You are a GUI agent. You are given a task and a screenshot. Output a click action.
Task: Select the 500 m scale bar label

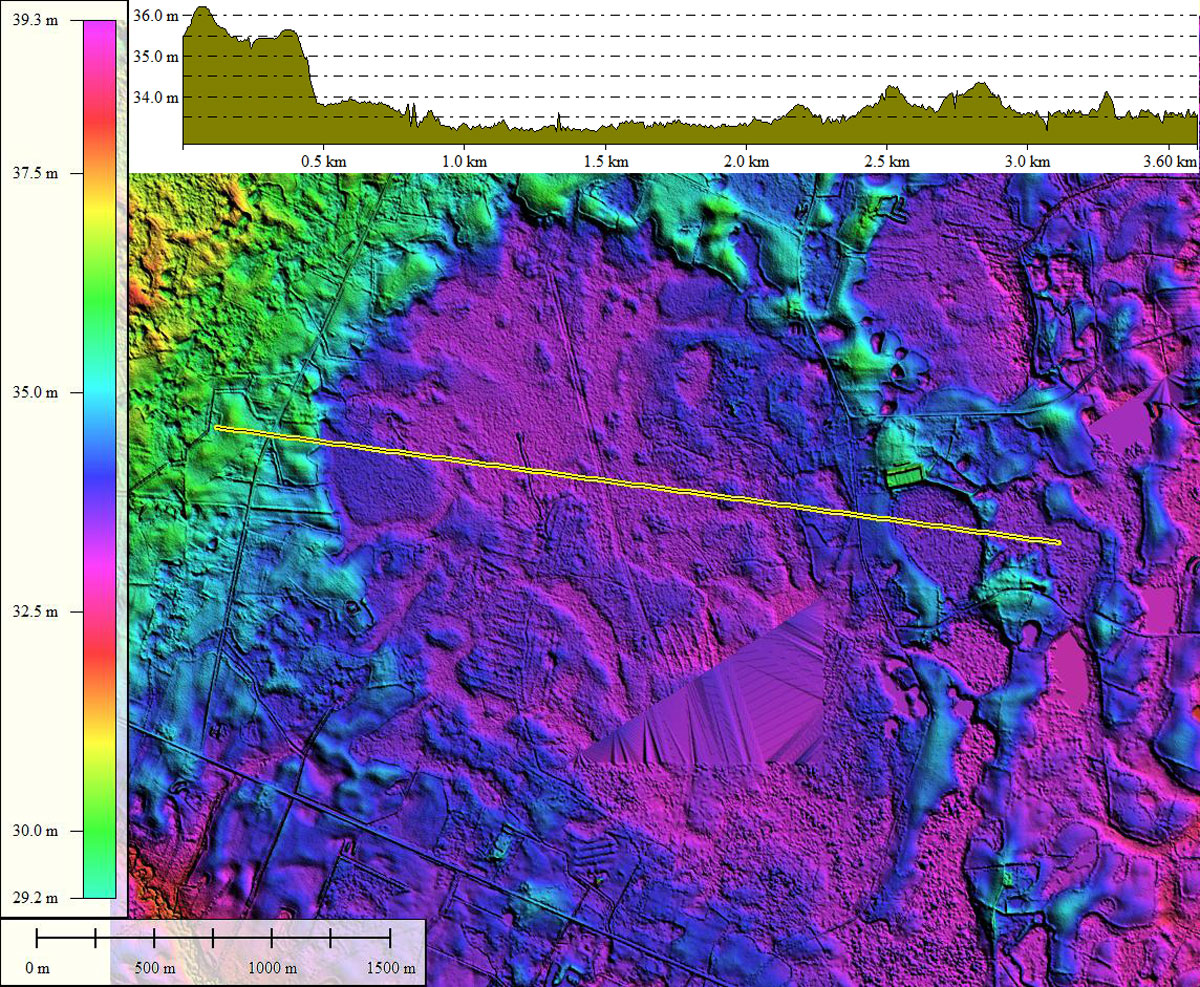(x=154, y=968)
